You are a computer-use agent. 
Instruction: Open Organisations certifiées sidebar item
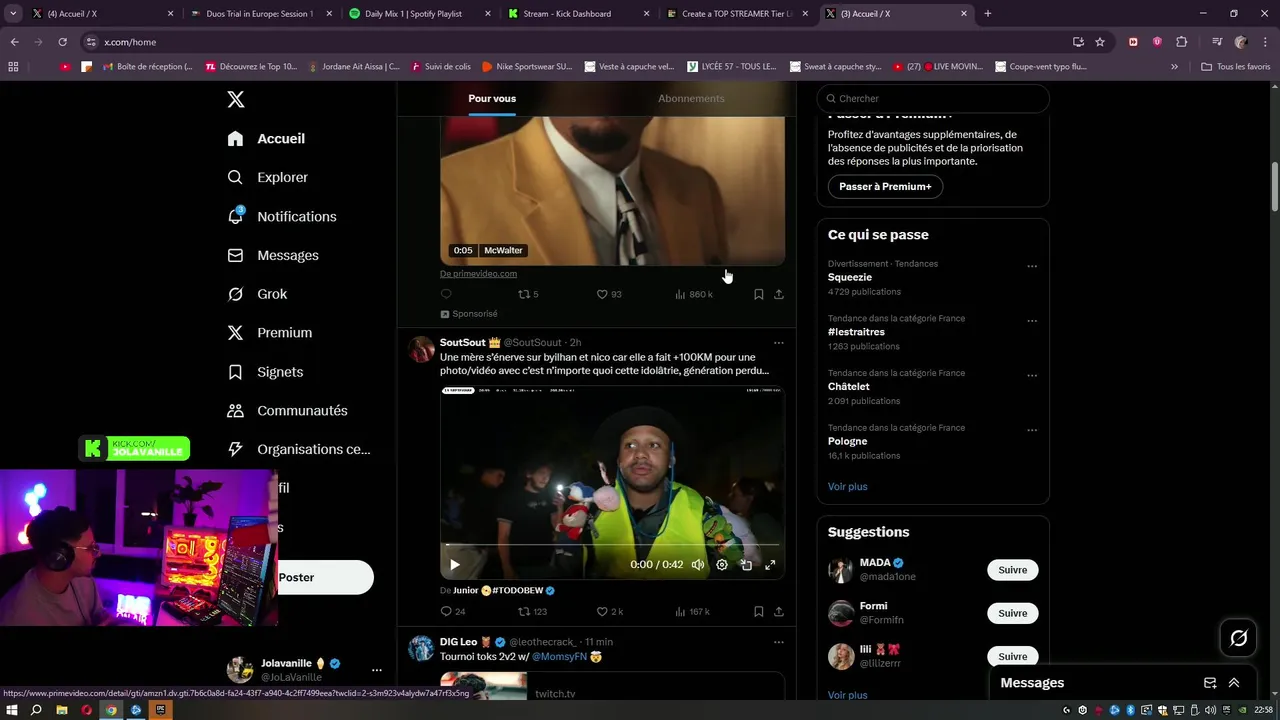(299, 450)
